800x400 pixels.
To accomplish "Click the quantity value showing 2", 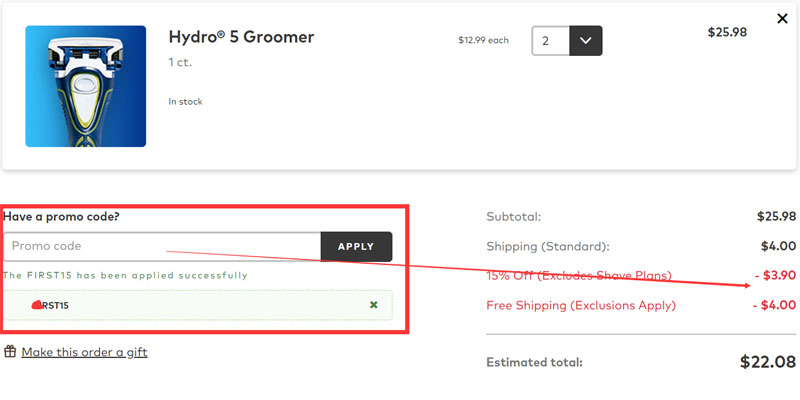I will 550,41.
